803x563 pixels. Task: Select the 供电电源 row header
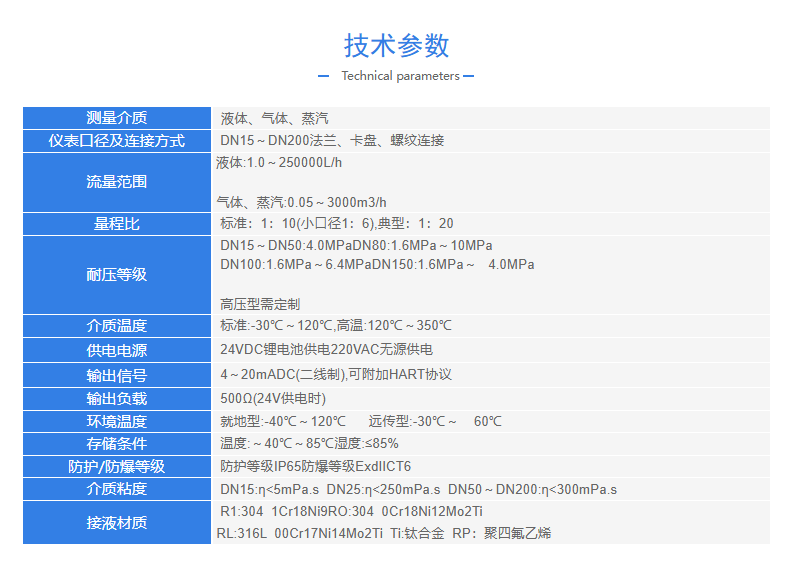coord(117,351)
